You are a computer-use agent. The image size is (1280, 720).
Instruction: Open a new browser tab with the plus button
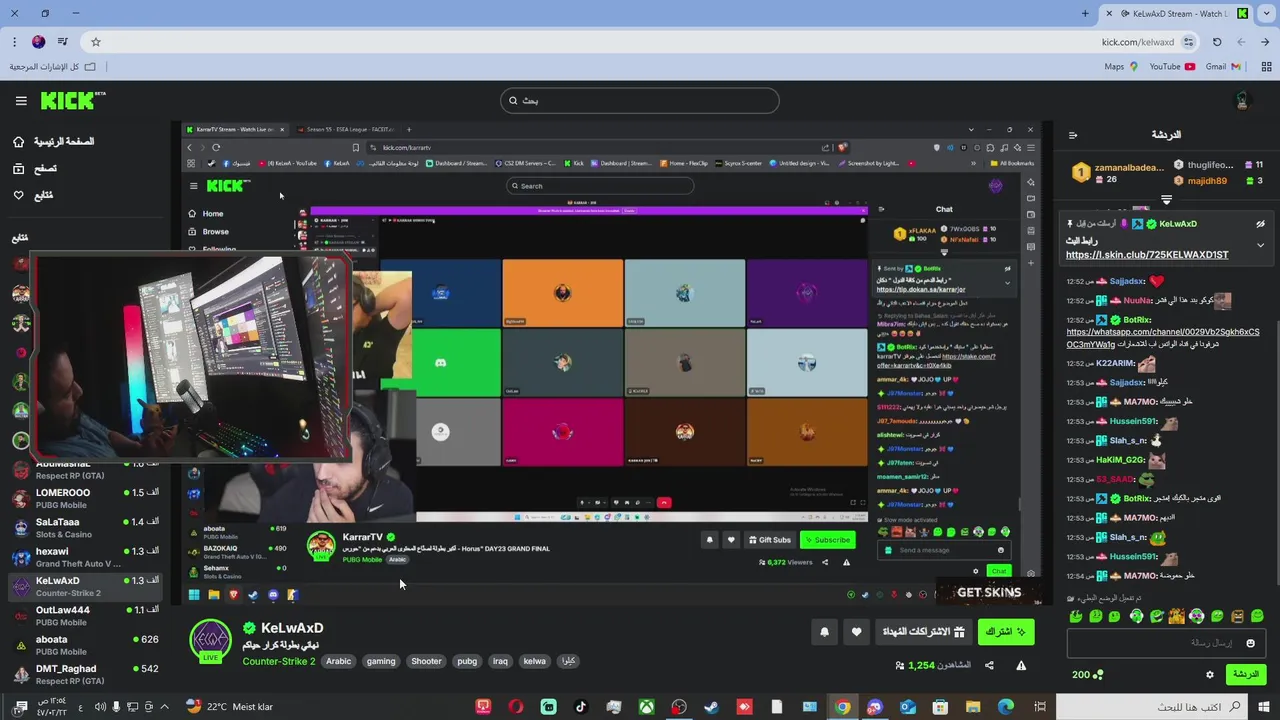pos(1085,14)
